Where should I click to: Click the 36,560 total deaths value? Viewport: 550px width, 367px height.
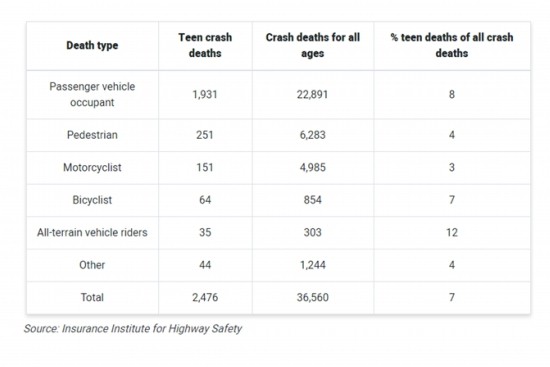tap(313, 297)
